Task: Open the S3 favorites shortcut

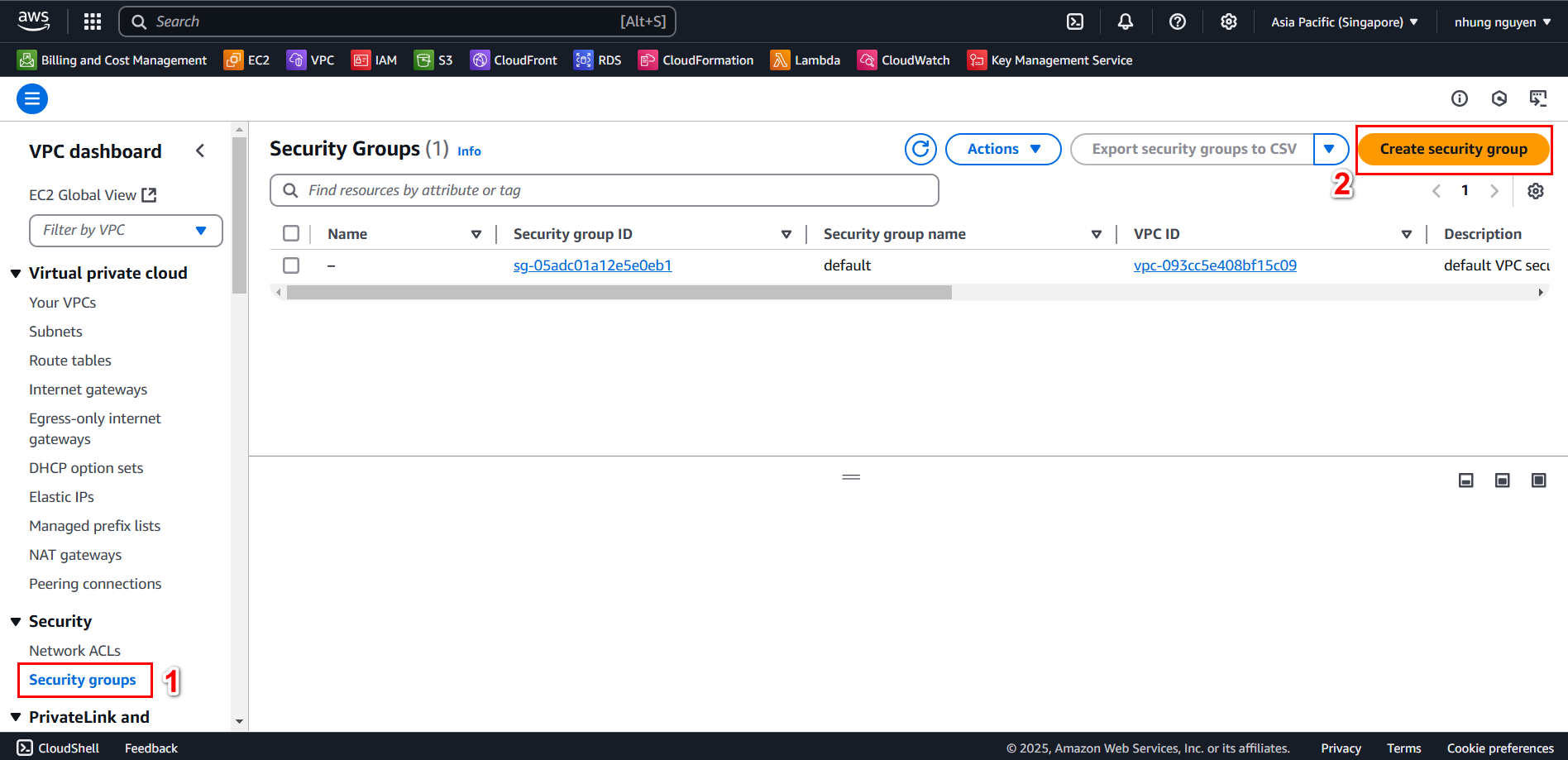Action: 433,60
